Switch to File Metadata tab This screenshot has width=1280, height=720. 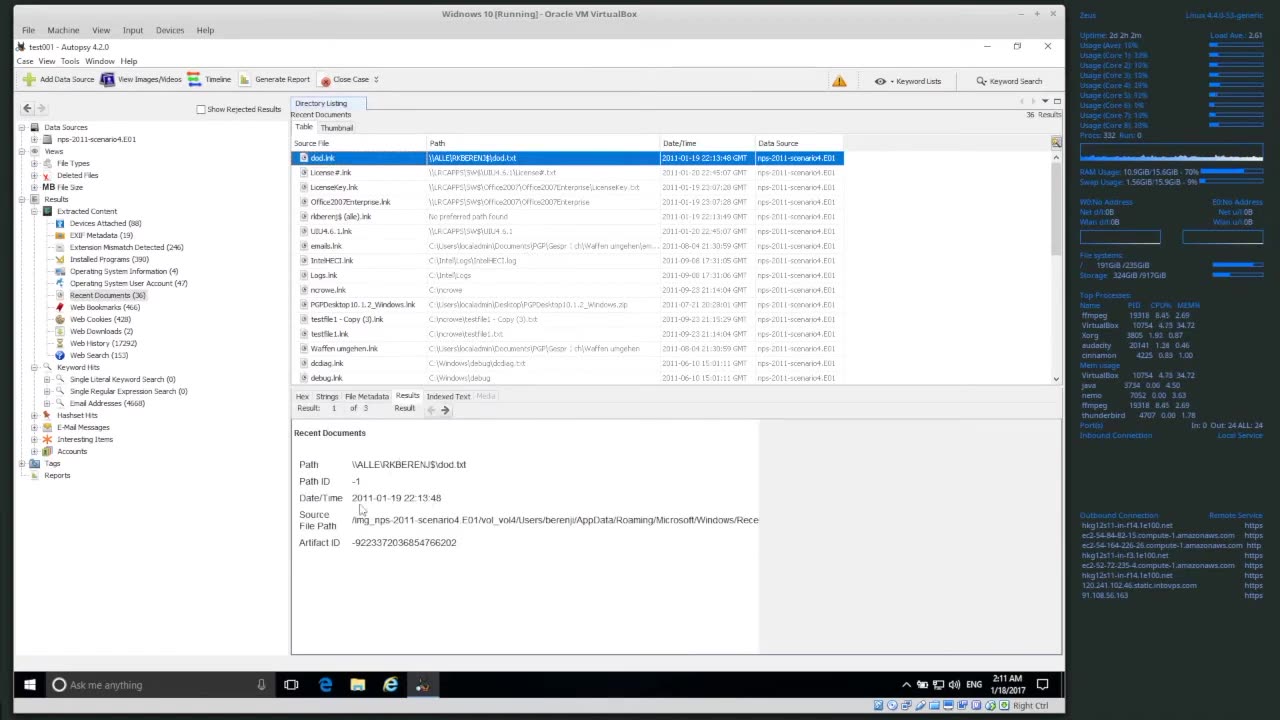[367, 396]
